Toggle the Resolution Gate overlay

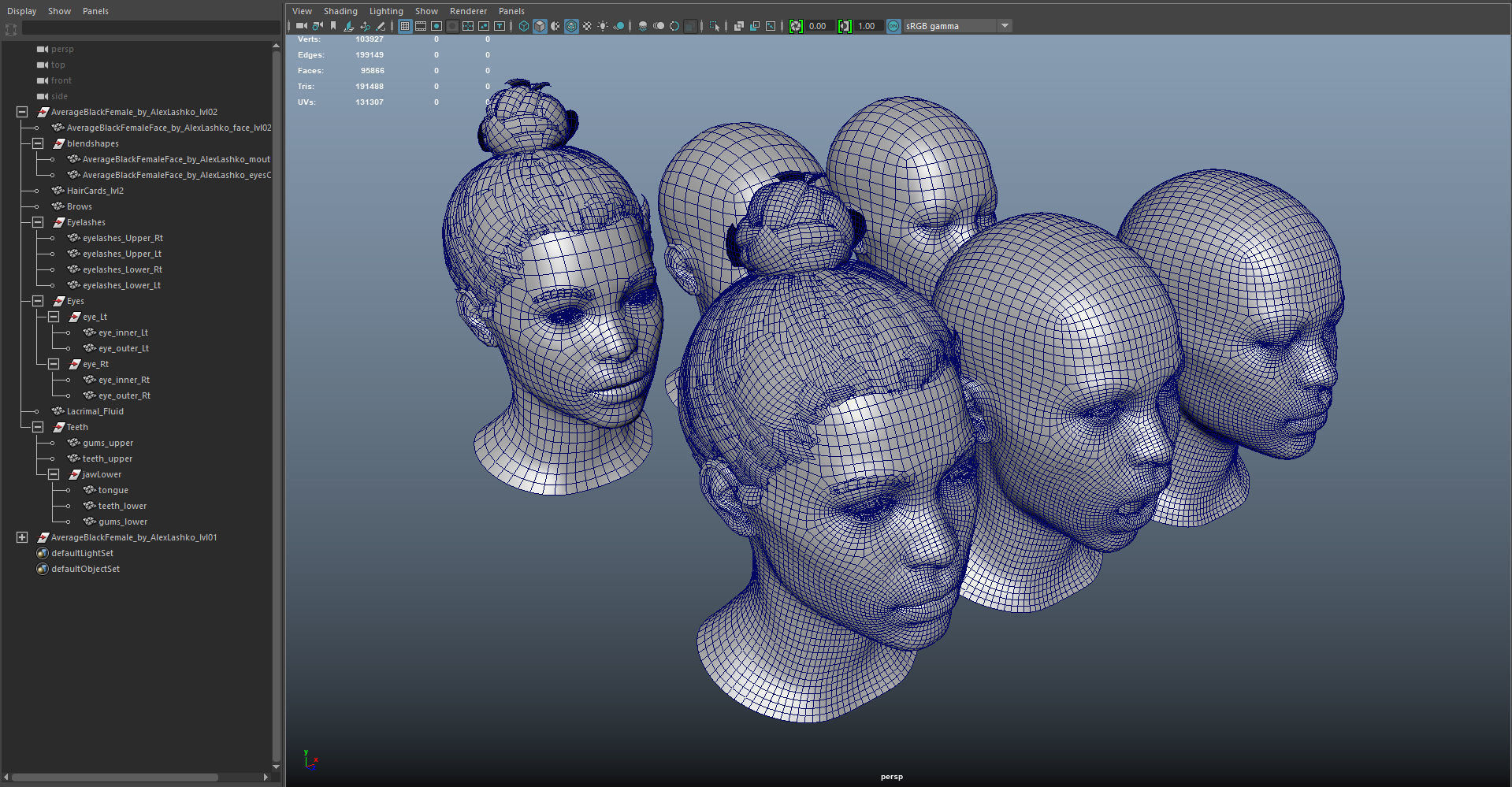(x=437, y=26)
